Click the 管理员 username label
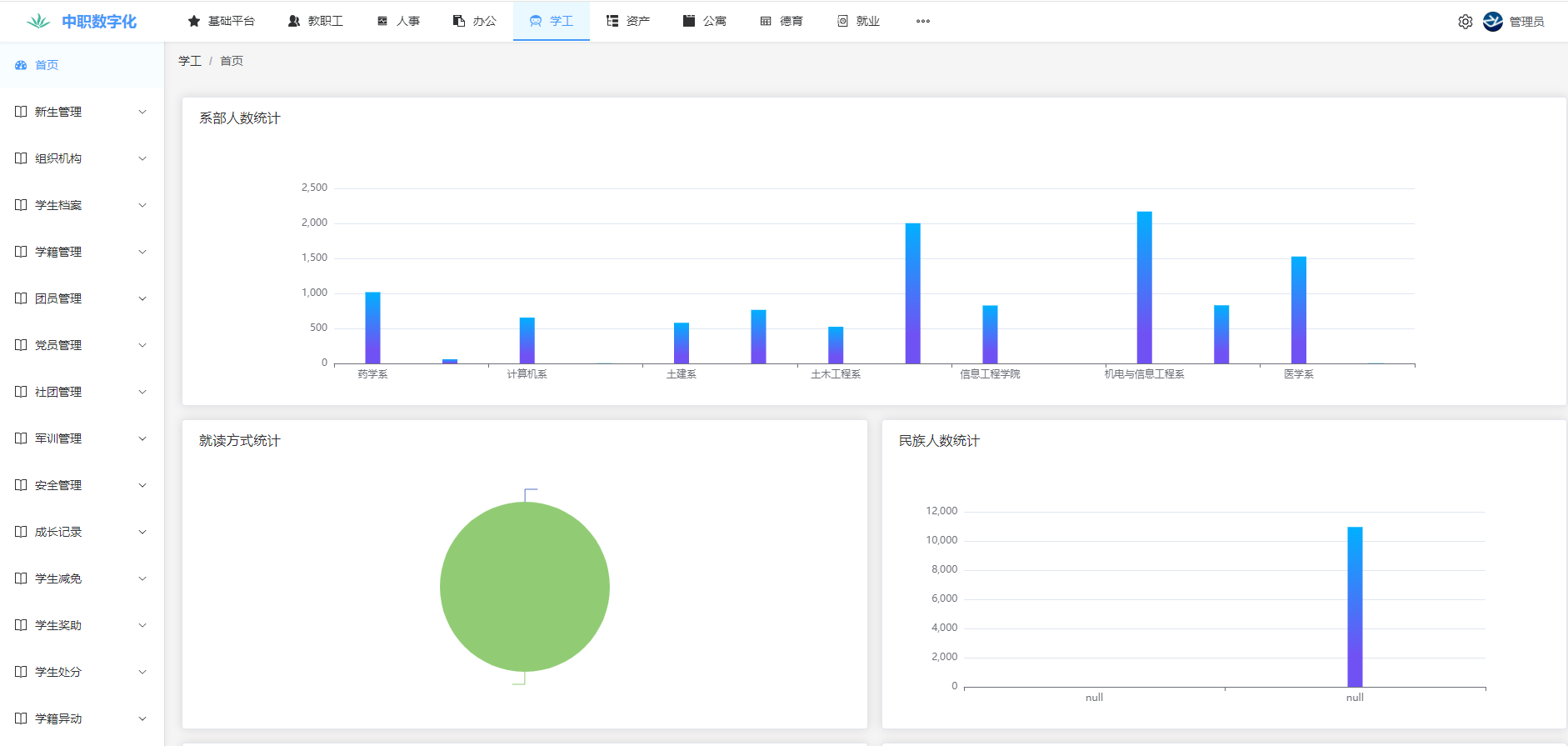Viewport: 1568px width, 746px height. [x=1526, y=22]
